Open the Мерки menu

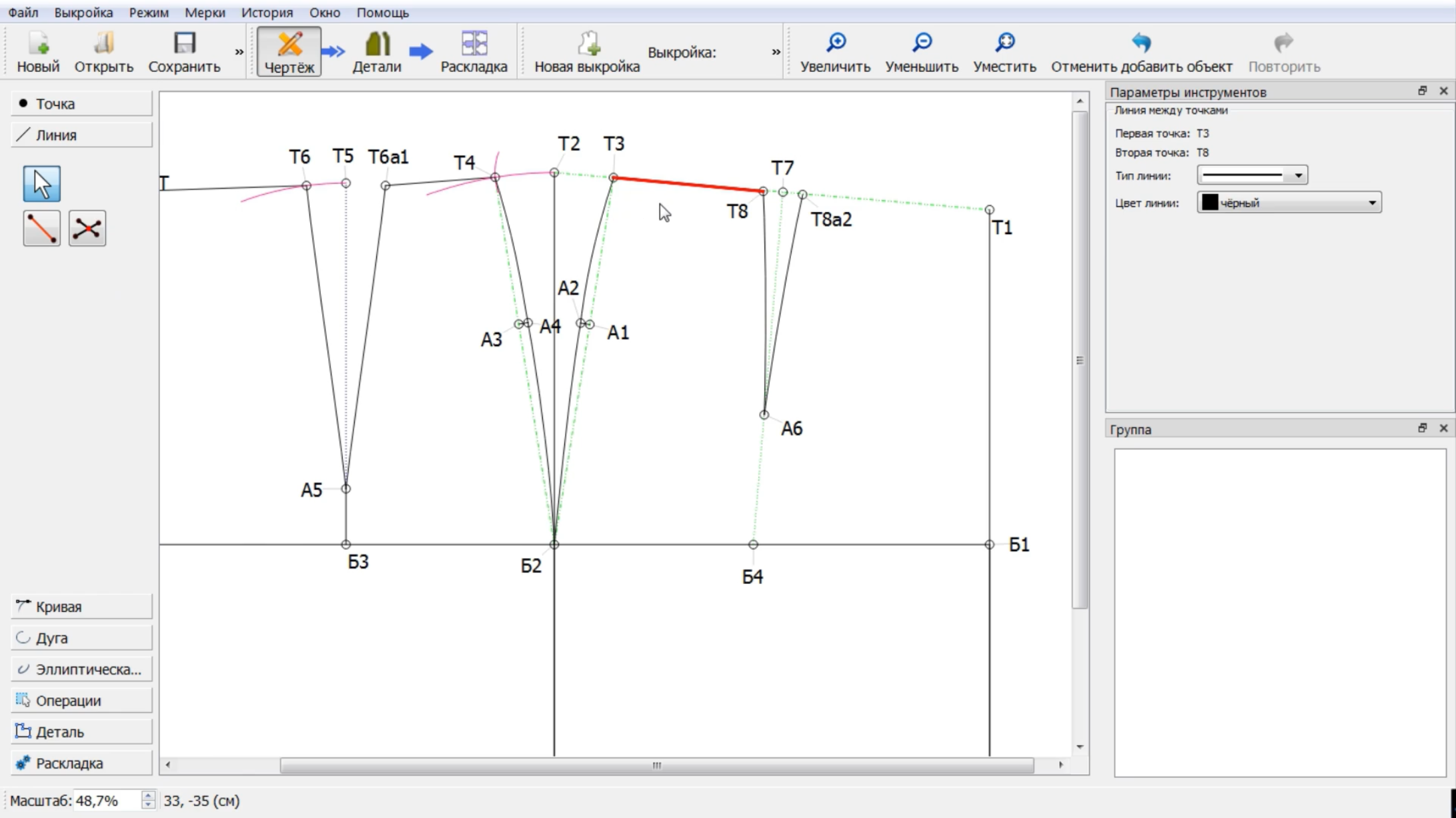click(x=205, y=13)
